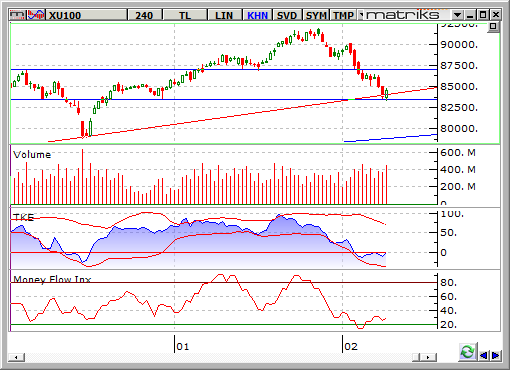
Task: Change the 240 period setting
Action: [144, 15]
